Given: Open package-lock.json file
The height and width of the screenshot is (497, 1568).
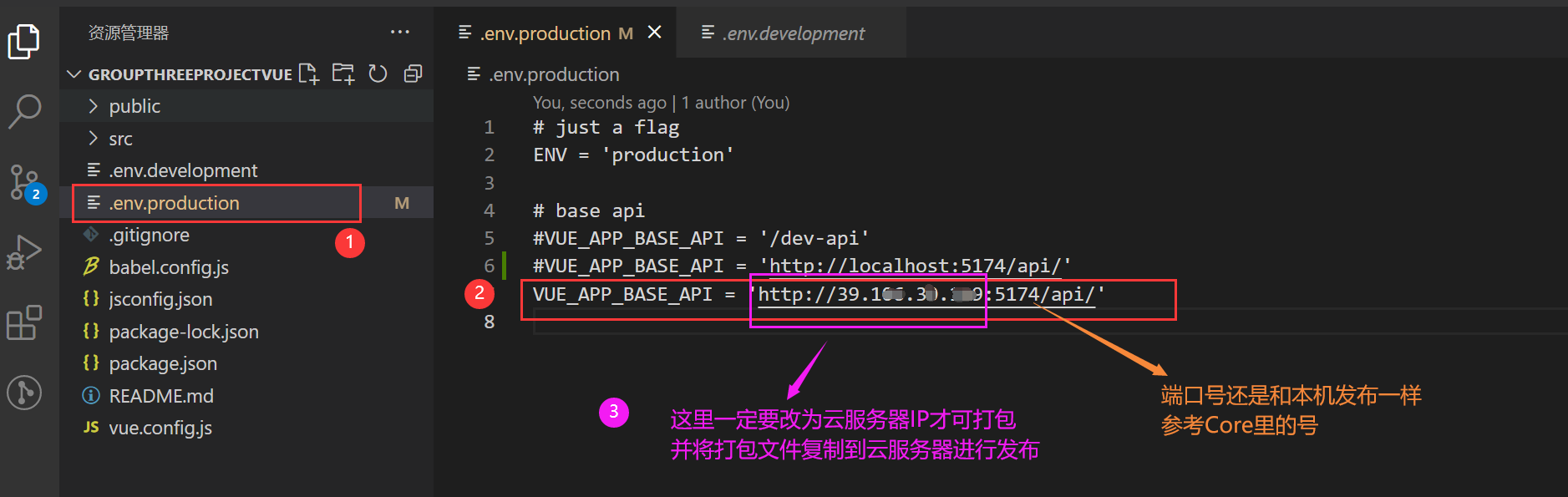Looking at the screenshot, I should click(246, 332).
